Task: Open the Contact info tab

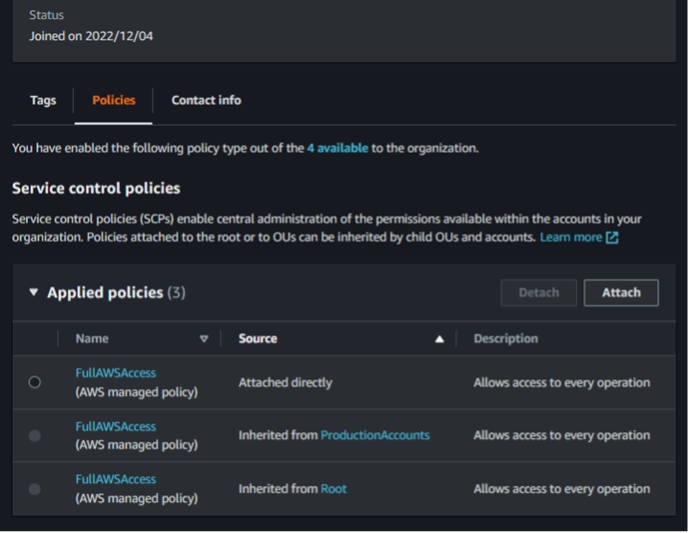Action: 206,100
